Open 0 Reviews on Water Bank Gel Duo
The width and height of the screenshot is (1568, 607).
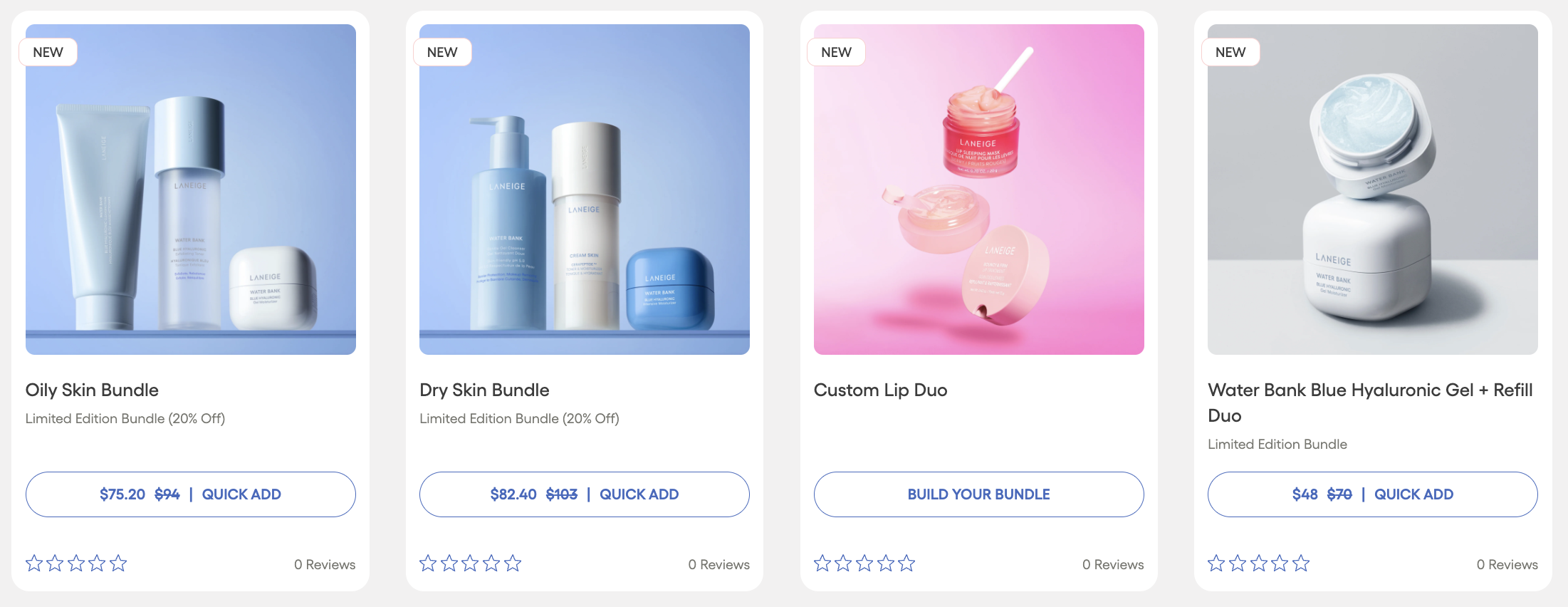pos(1507,564)
